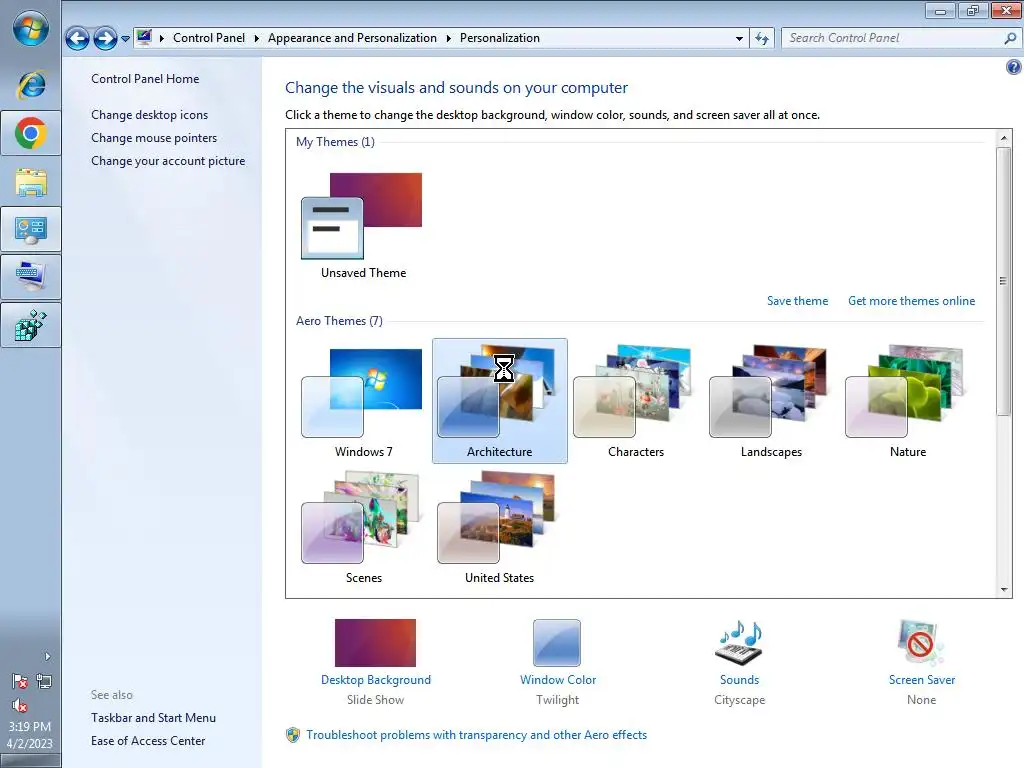Click the search magnifier icon
Screen dimensions: 1024x768
click(x=1010, y=39)
